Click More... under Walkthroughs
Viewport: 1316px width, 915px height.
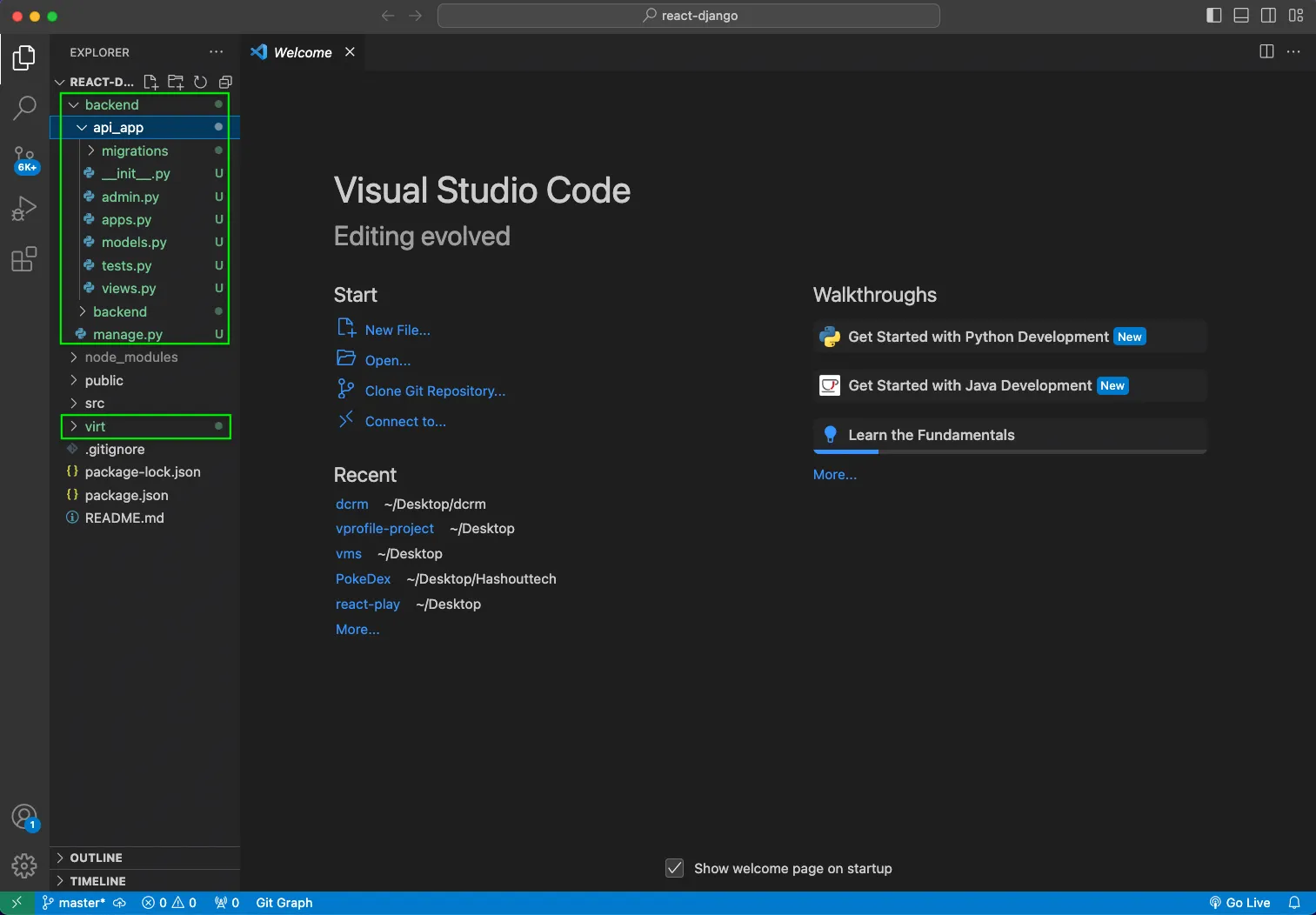coord(835,475)
